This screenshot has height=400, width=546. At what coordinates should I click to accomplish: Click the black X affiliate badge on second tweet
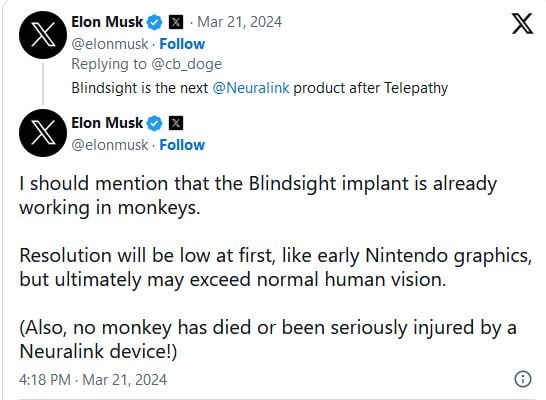[x=176, y=123]
